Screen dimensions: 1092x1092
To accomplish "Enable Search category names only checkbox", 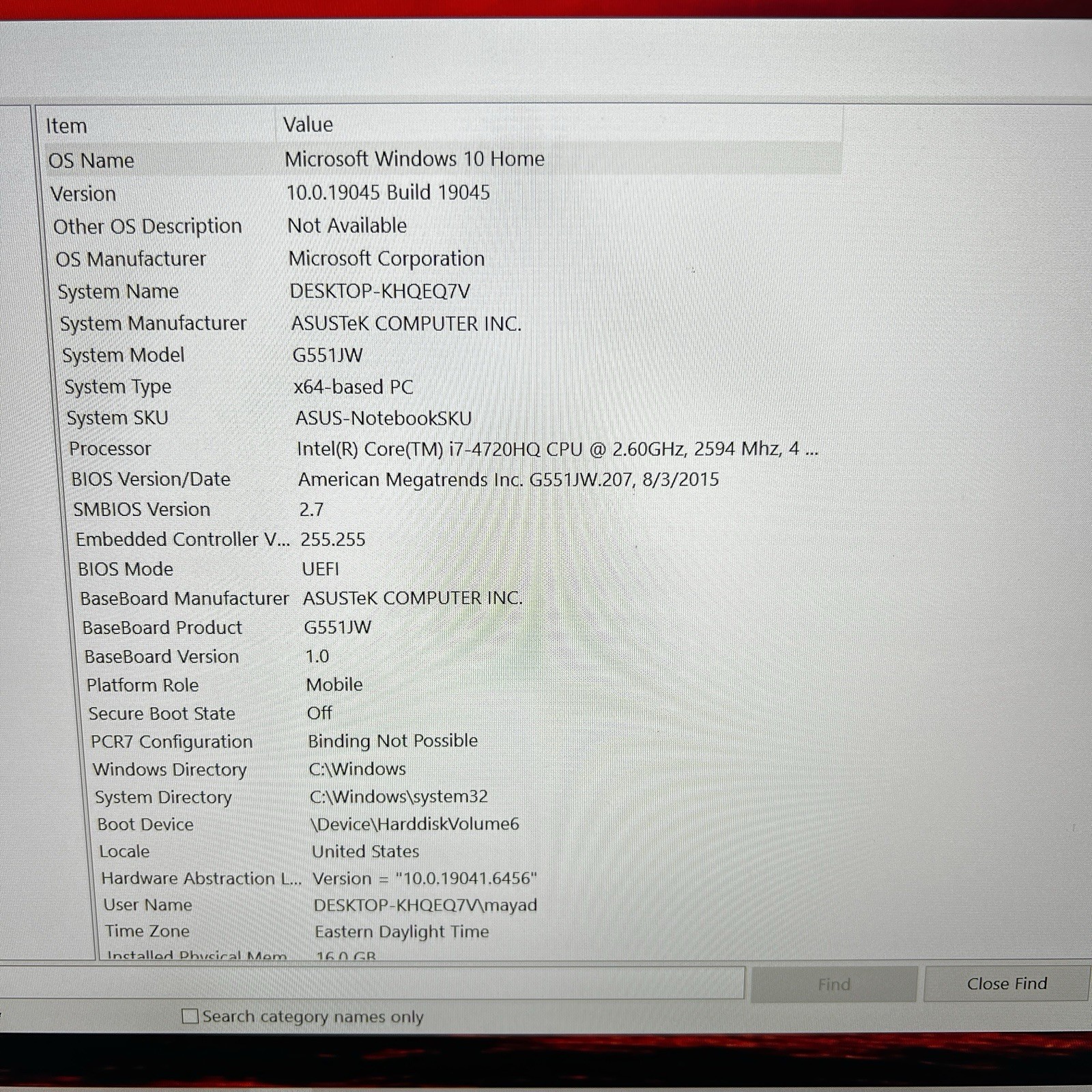I will click(x=190, y=1016).
